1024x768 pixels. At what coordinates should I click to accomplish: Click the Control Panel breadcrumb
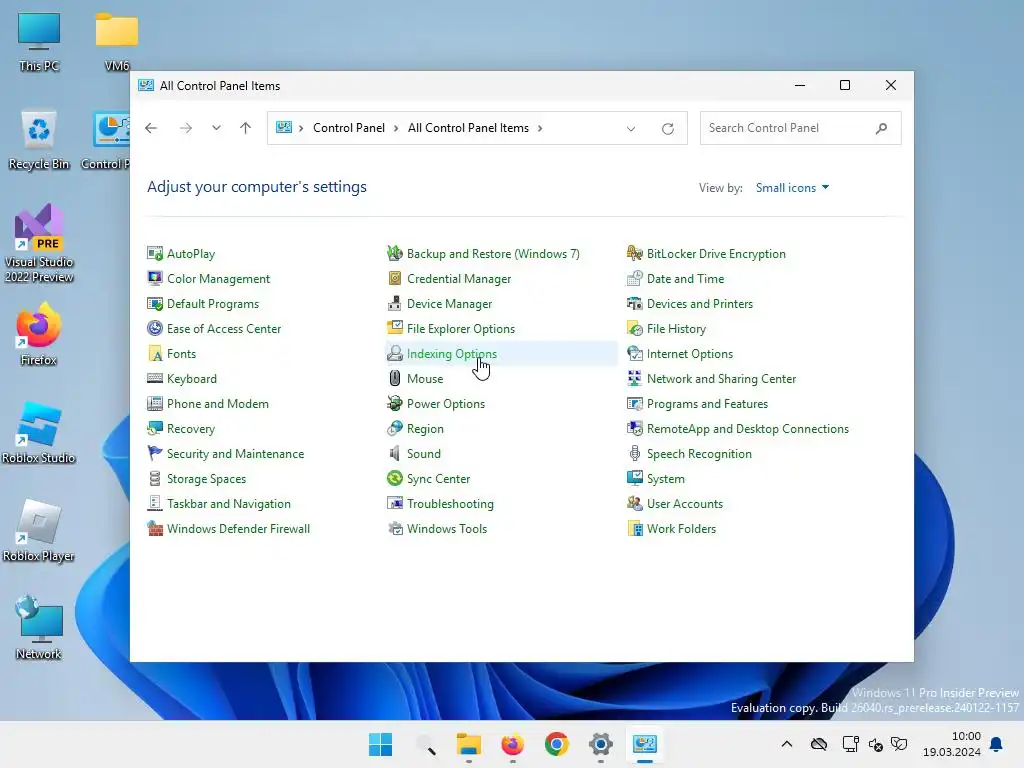click(x=349, y=128)
